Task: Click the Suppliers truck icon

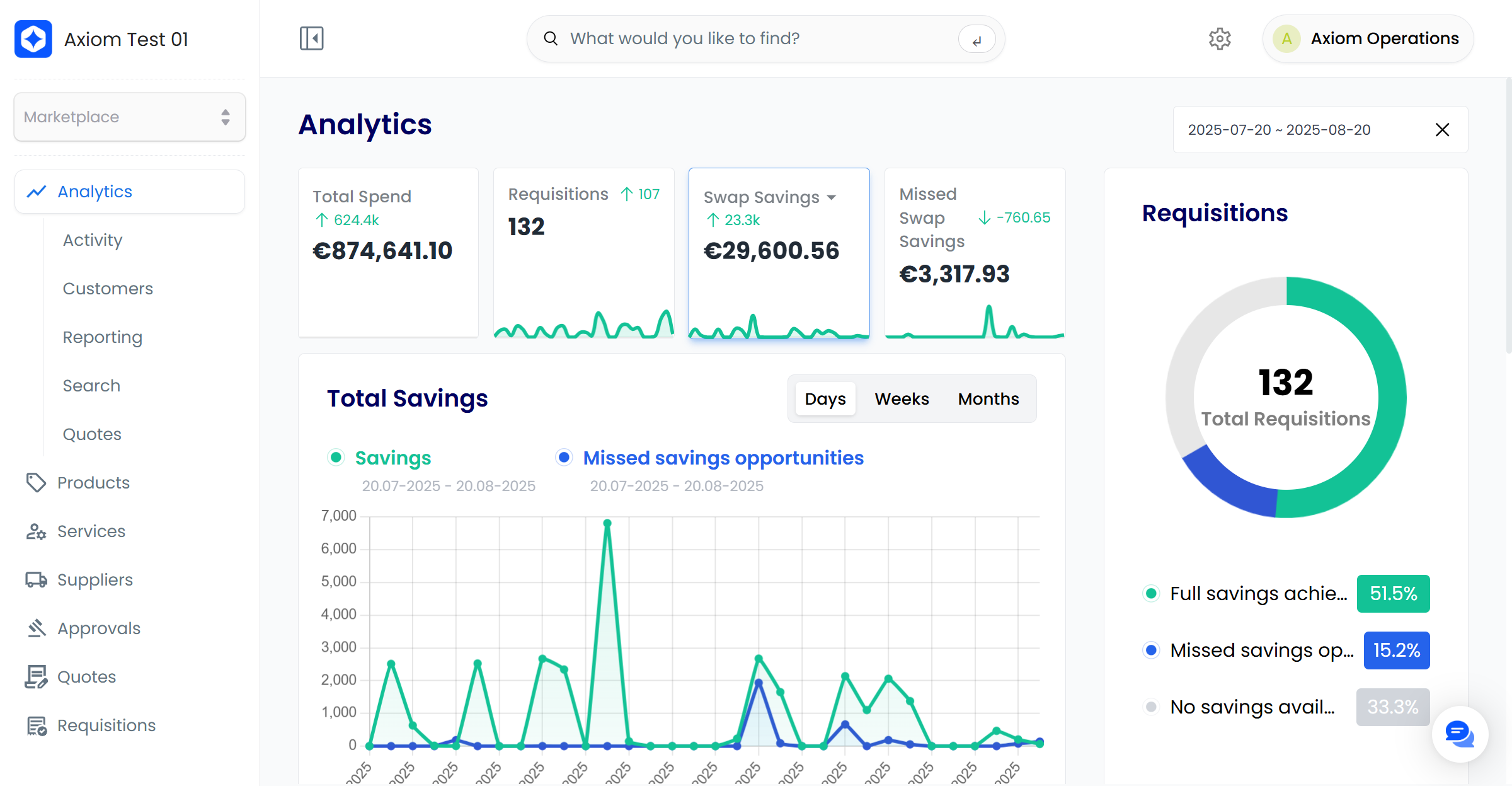Action: pyautogui.click(x=36, y=580)
